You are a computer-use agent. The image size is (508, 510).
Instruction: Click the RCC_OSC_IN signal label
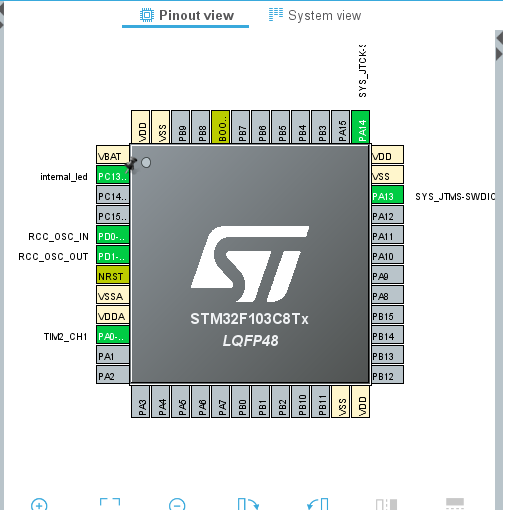58,237
